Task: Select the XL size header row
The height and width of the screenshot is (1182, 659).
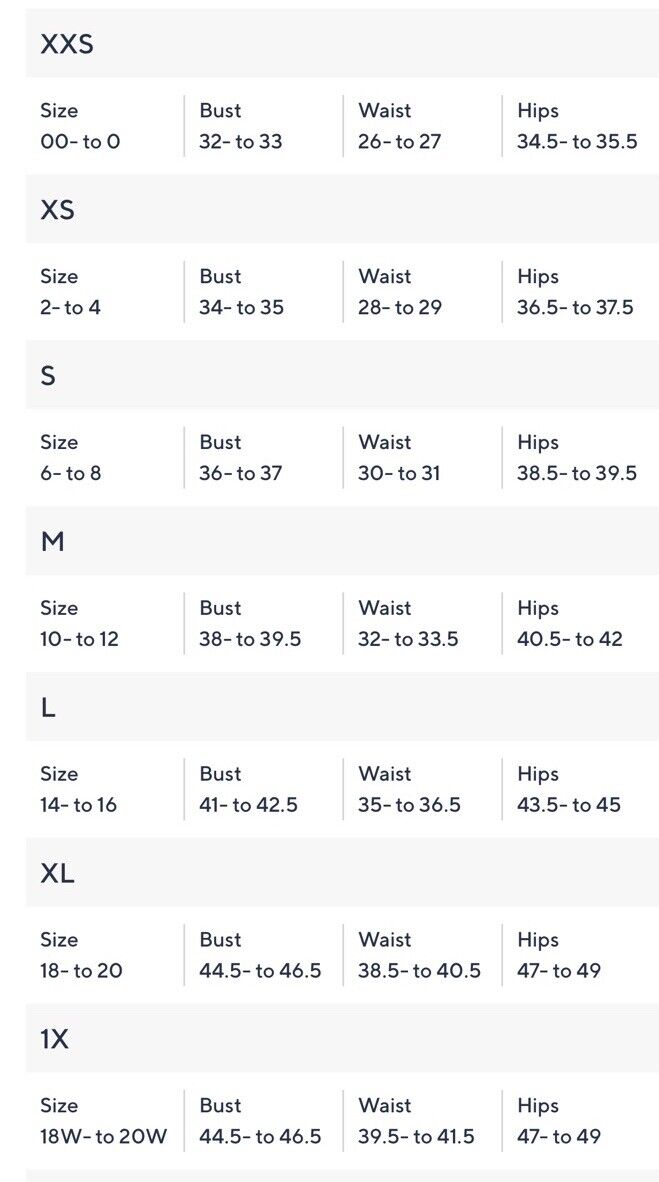Action: tap(342, 872)
